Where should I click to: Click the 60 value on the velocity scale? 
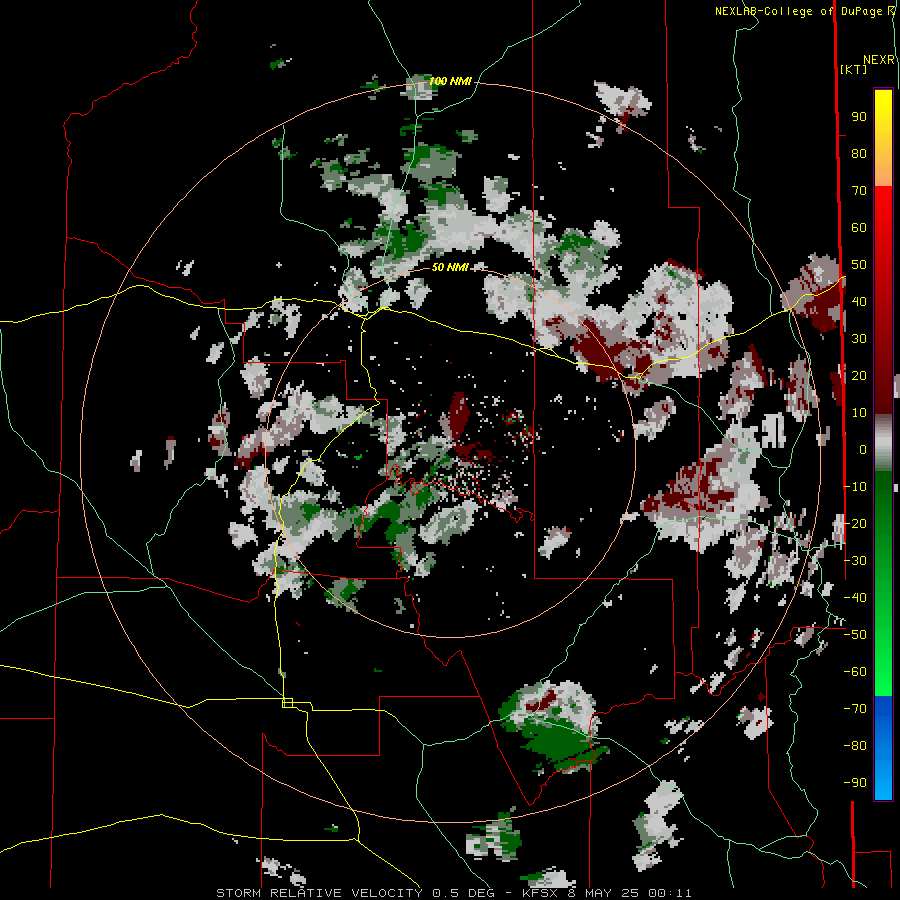click(x=859, y=227)
